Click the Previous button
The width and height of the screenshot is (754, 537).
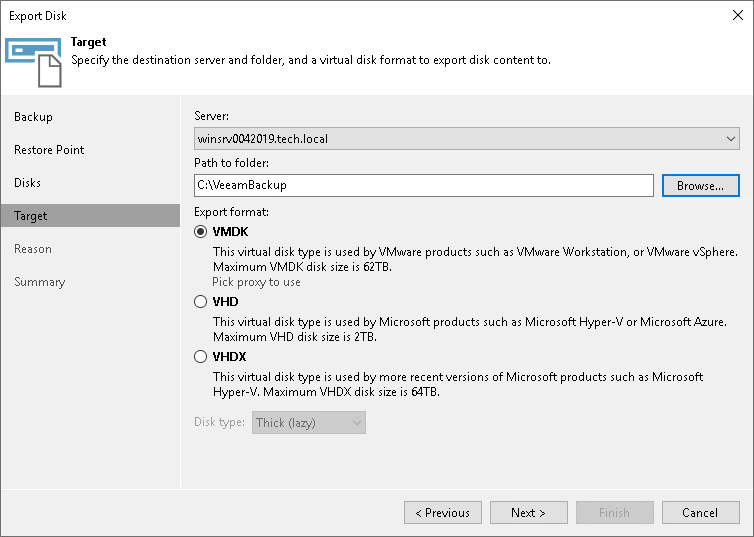[443, 512]
